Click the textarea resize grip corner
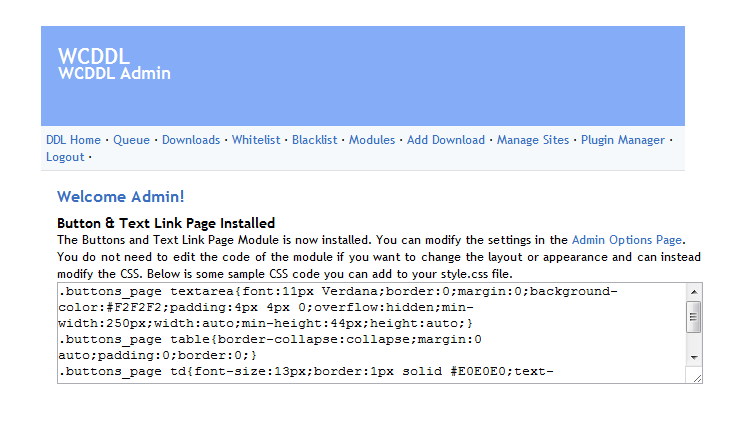Screen dimensions: 743x432 696,378
